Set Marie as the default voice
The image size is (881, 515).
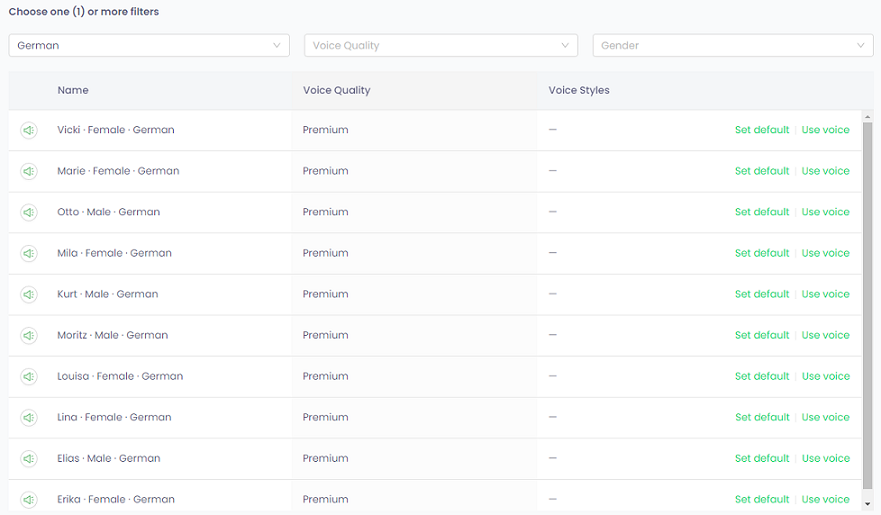762,171
